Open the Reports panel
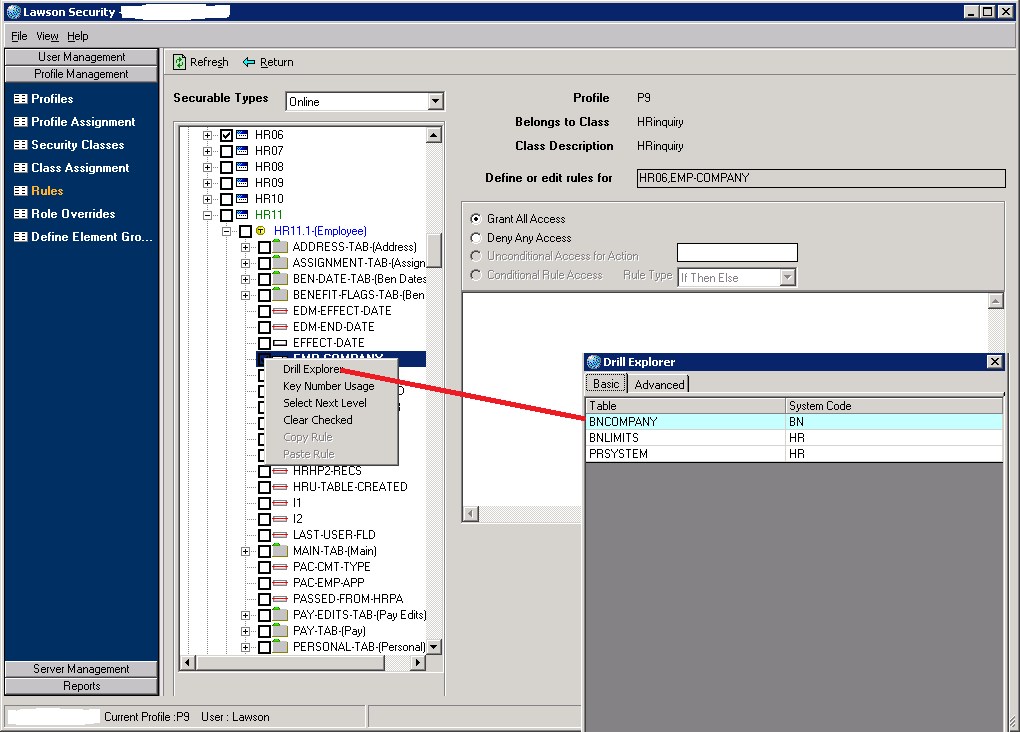 click(x=81, y=686)
